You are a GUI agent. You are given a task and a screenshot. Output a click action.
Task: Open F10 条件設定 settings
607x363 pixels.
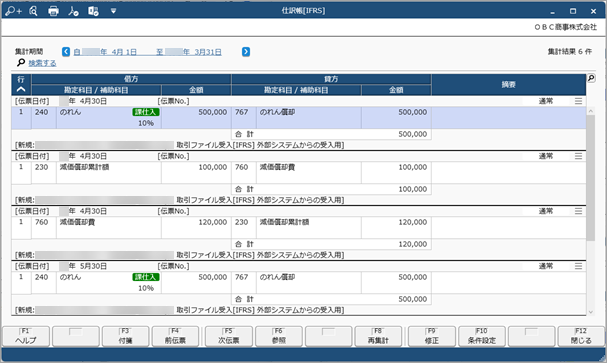point(482,336)
